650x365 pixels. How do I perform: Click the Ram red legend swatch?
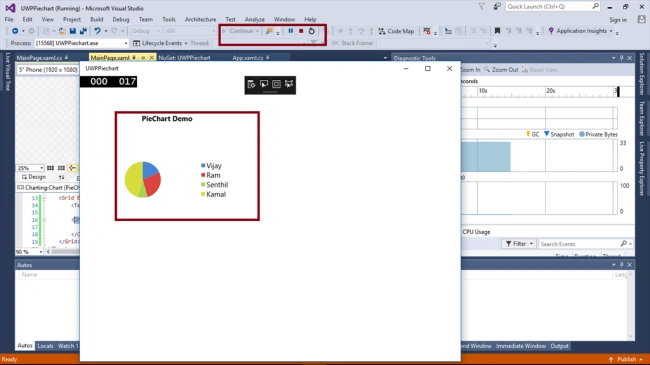click(x=203, y=175)
